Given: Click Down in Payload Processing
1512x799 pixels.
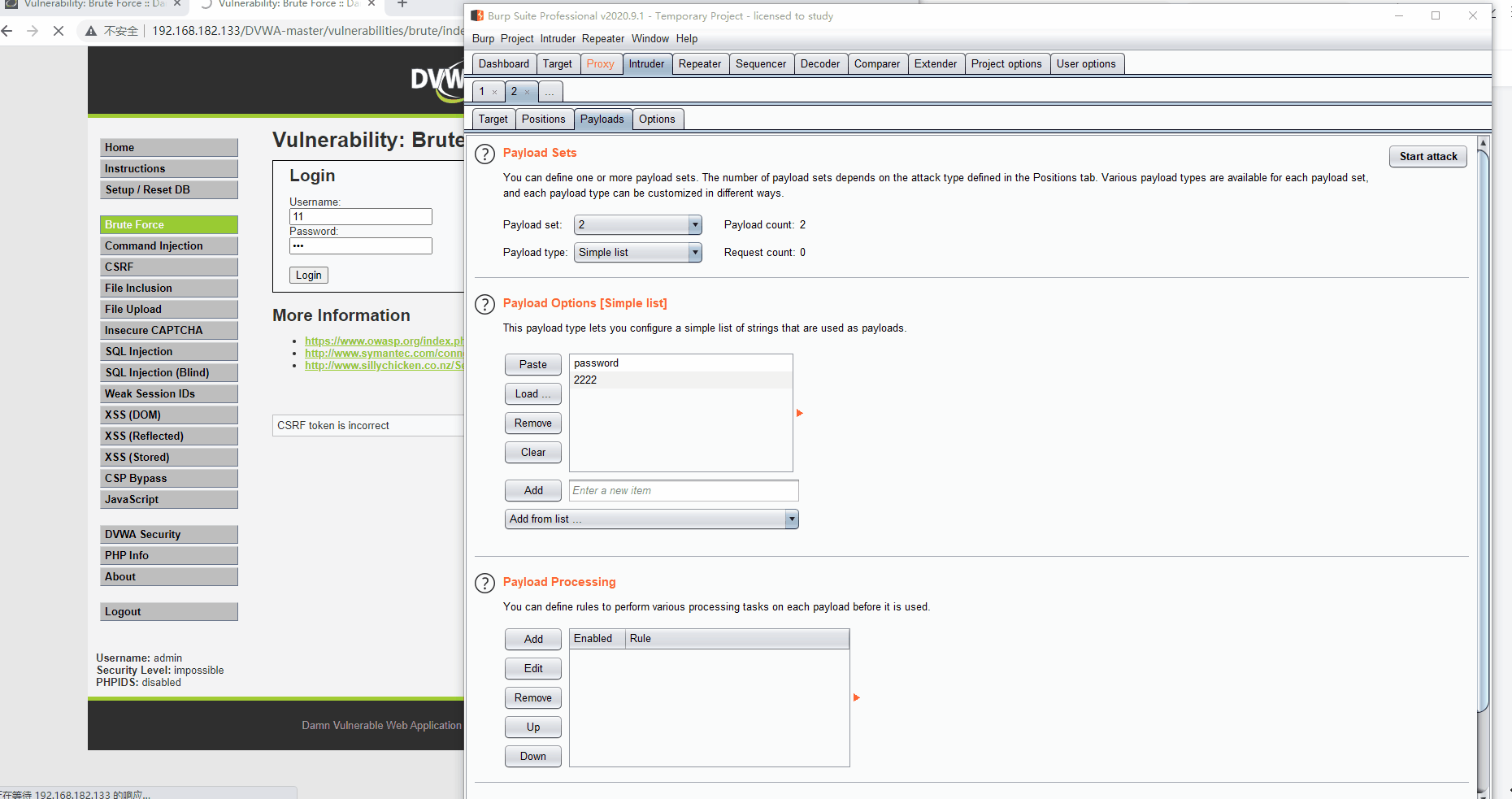Looking at the screenshot, I should coord(533,757).
